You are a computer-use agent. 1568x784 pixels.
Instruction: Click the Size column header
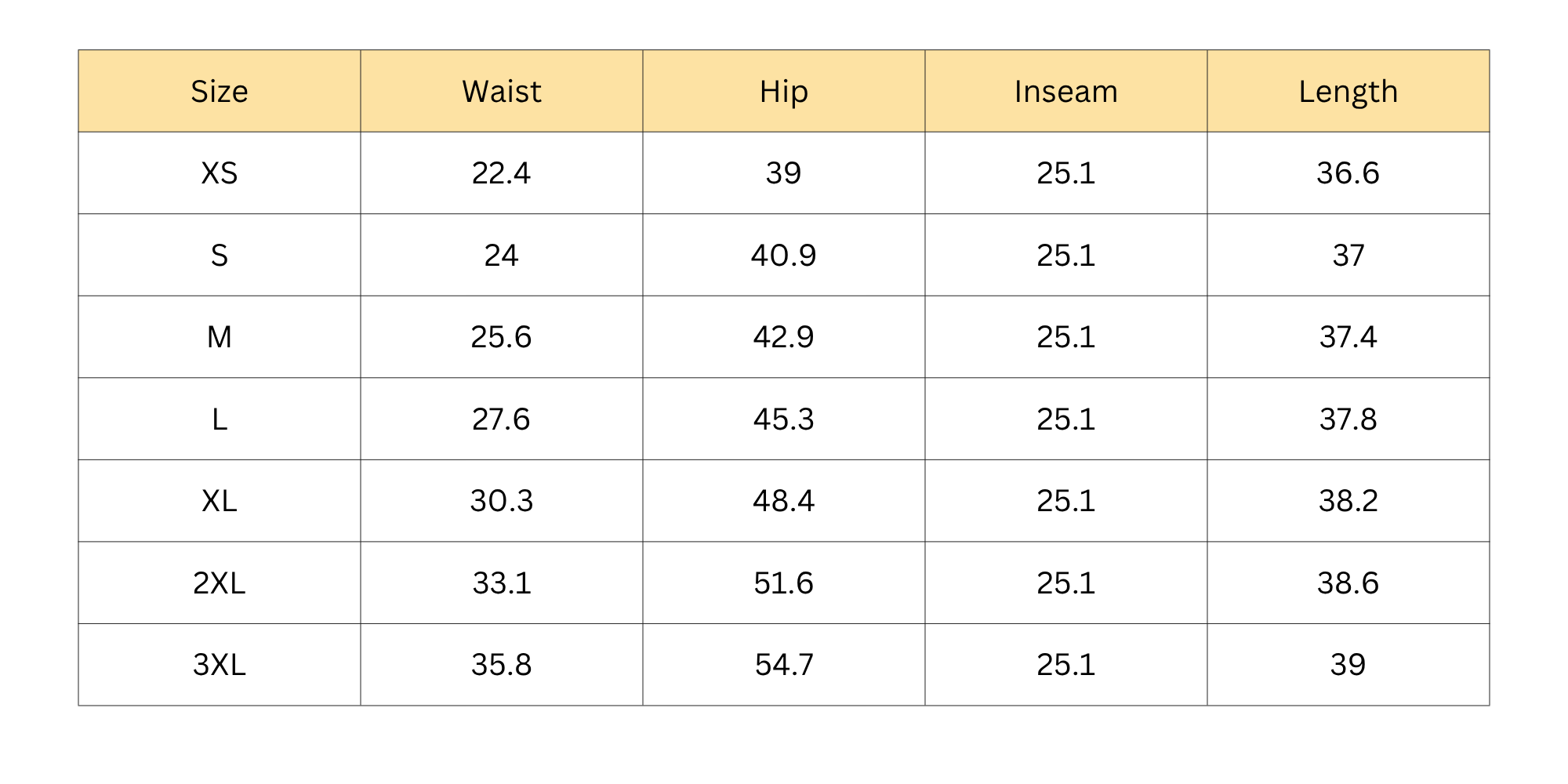tap(220, 92)
